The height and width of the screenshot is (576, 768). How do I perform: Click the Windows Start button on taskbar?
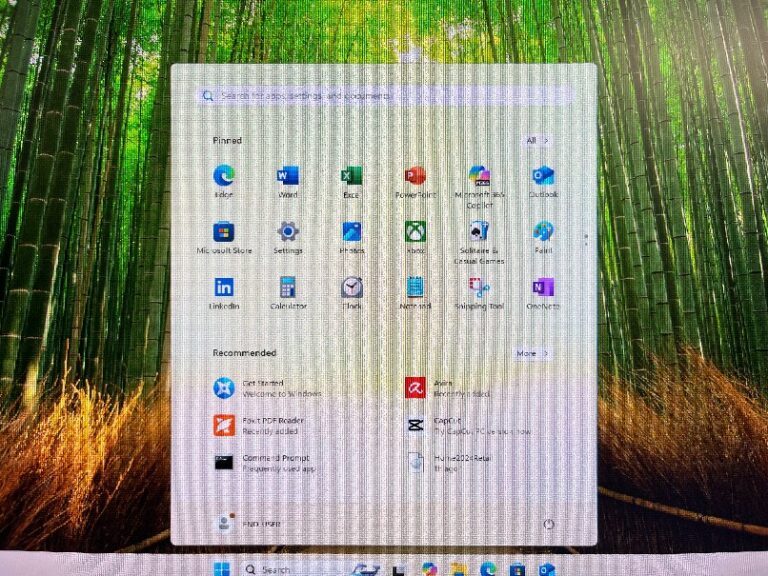220,569
